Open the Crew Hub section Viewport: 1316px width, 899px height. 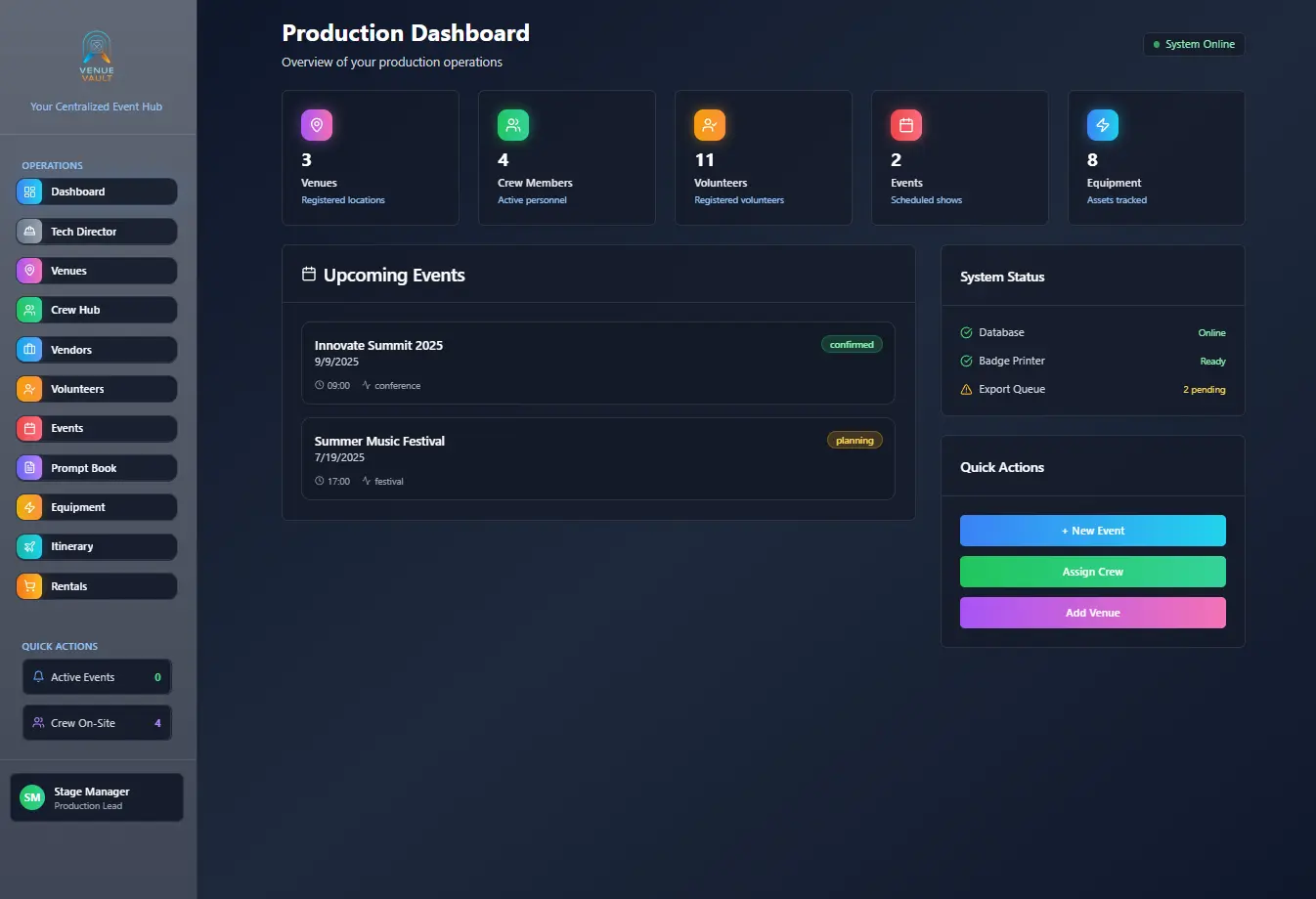pos(97,310)
